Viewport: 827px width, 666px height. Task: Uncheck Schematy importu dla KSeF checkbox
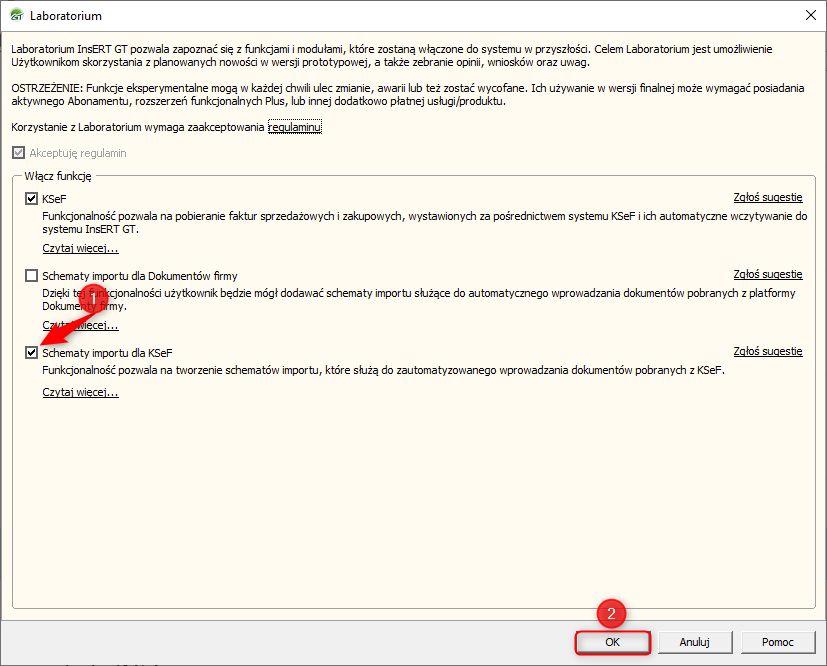[x=32, y=353]
